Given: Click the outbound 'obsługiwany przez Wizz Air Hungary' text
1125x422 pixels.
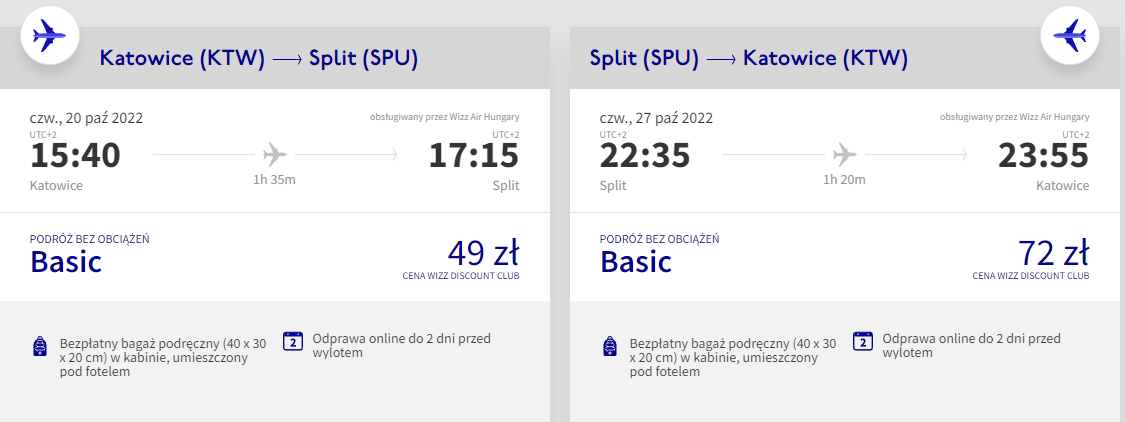Looking at the screenshot, I should (444, 117).
